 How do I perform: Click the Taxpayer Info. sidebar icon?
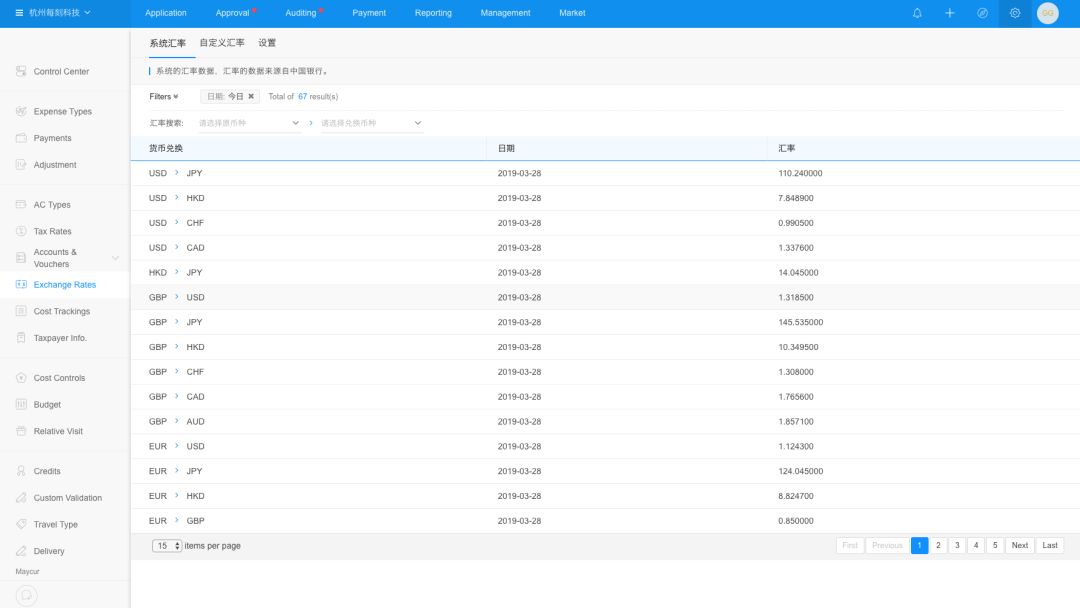pyautogui.click(x=21, y=337)
